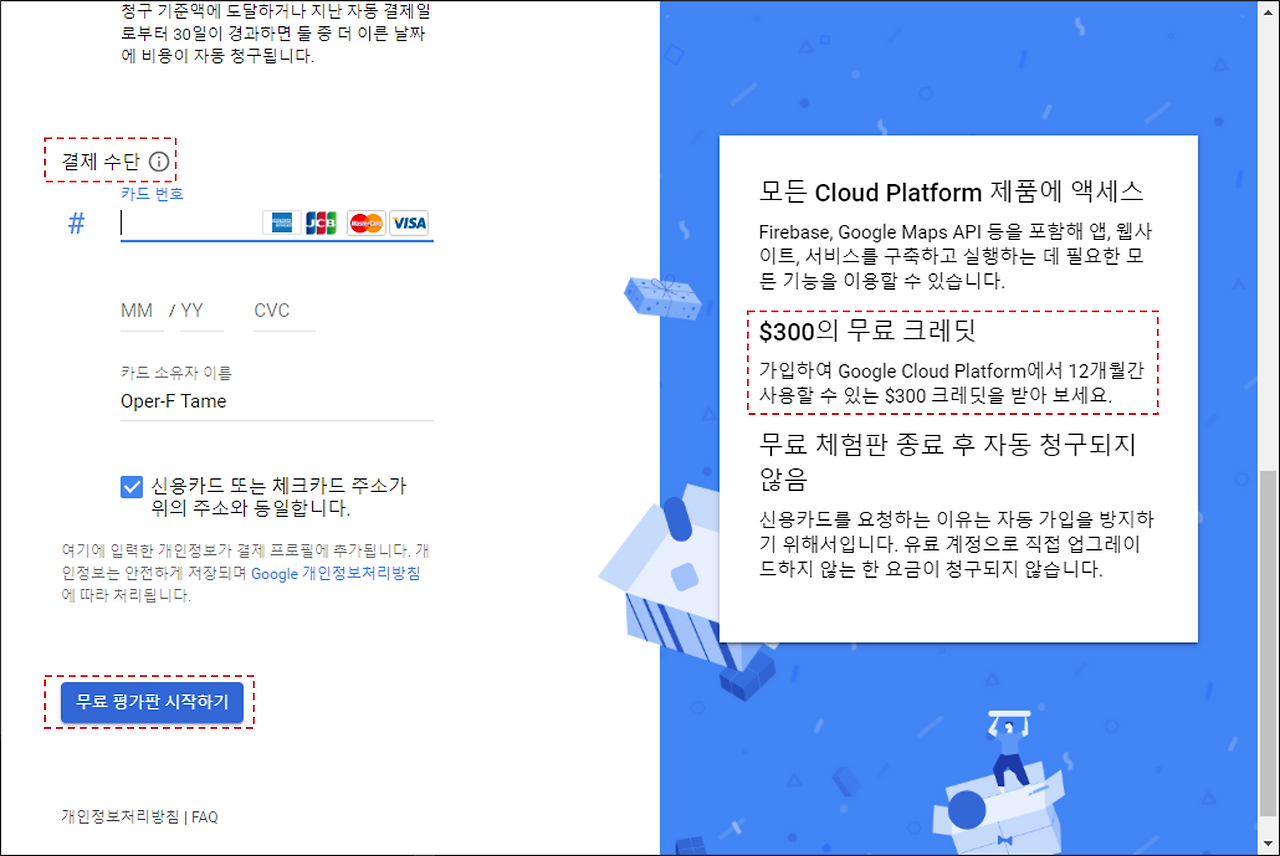The height and width of the screenshot is (856, 1280).
Task: Click the JCB card logo
Action: tap(321, 223)
